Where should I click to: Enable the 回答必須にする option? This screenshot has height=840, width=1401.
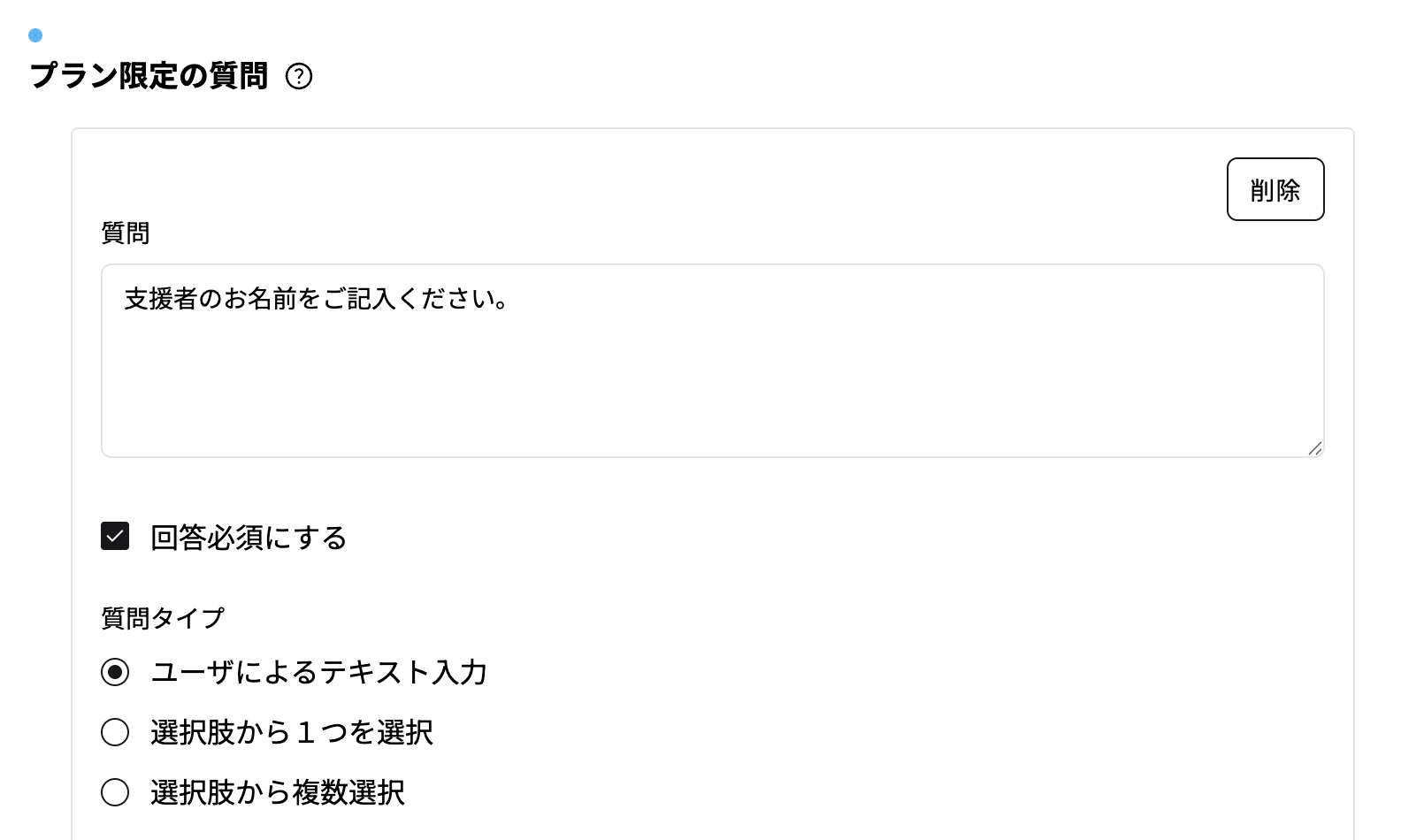point(248,538)
